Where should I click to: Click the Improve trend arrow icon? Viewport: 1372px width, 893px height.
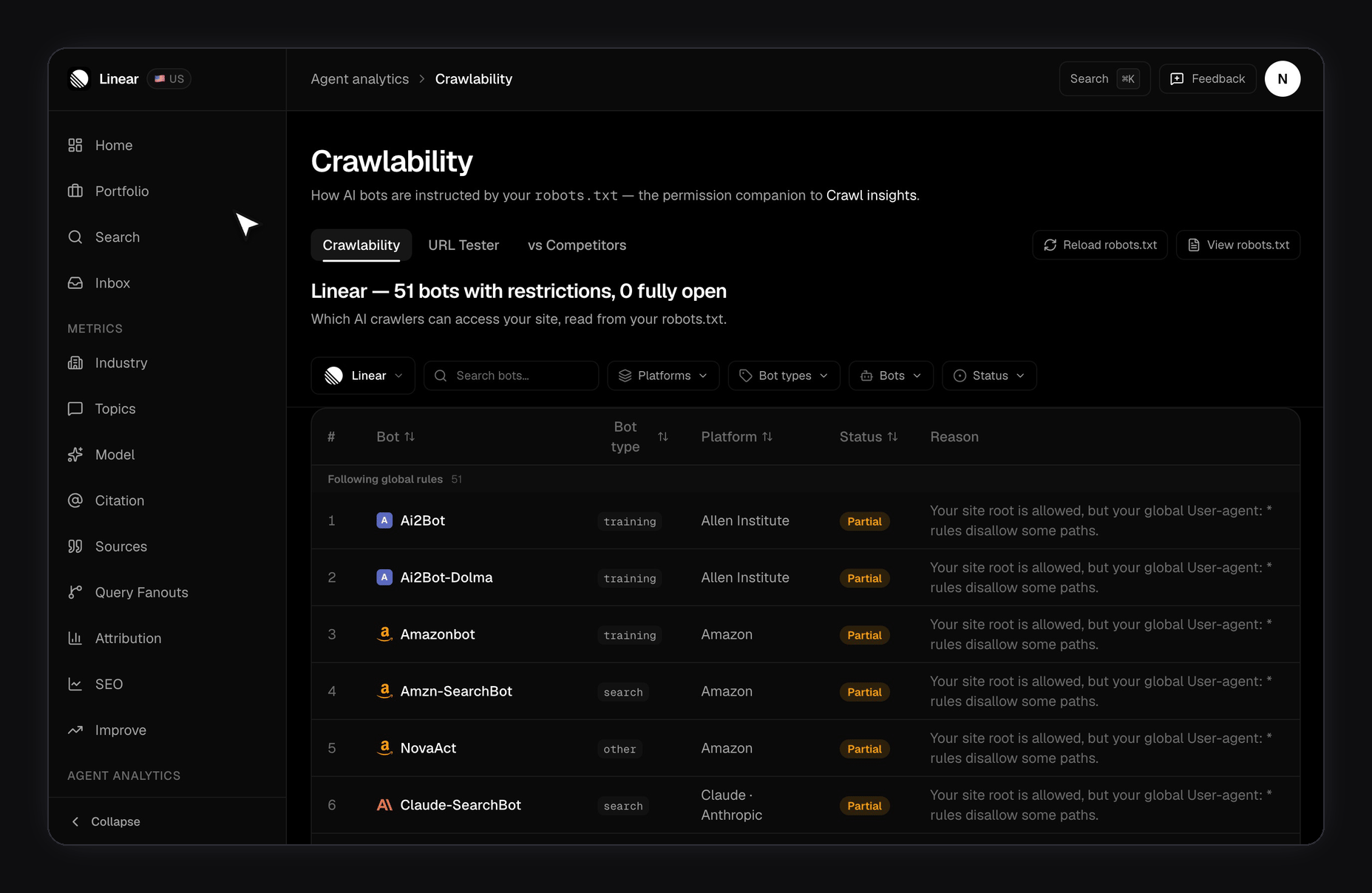click(75, 730)
